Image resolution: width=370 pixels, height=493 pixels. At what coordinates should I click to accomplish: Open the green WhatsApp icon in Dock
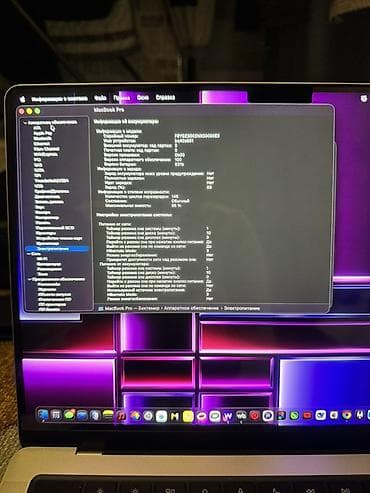tap(294, 415)
